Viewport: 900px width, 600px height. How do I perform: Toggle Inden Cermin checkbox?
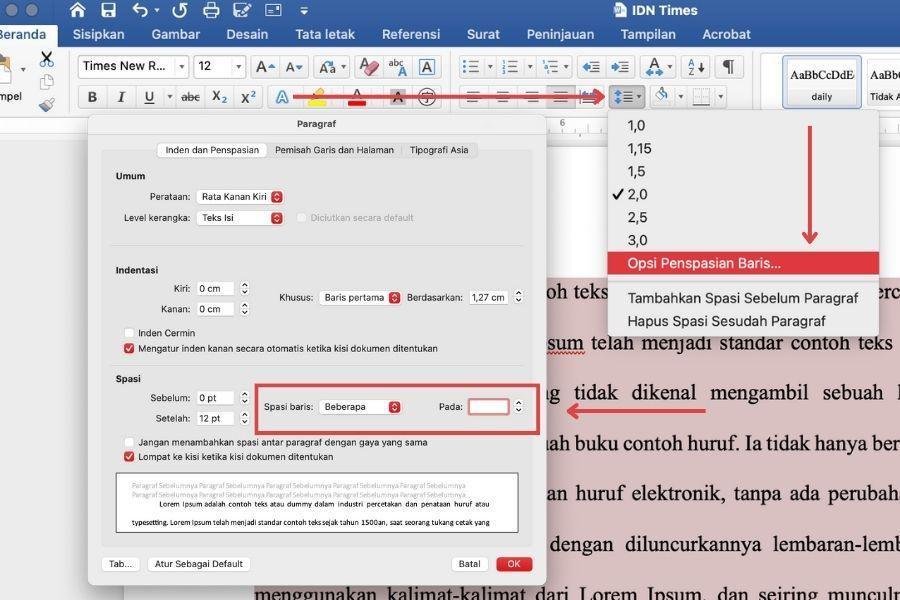click(129, 333)
